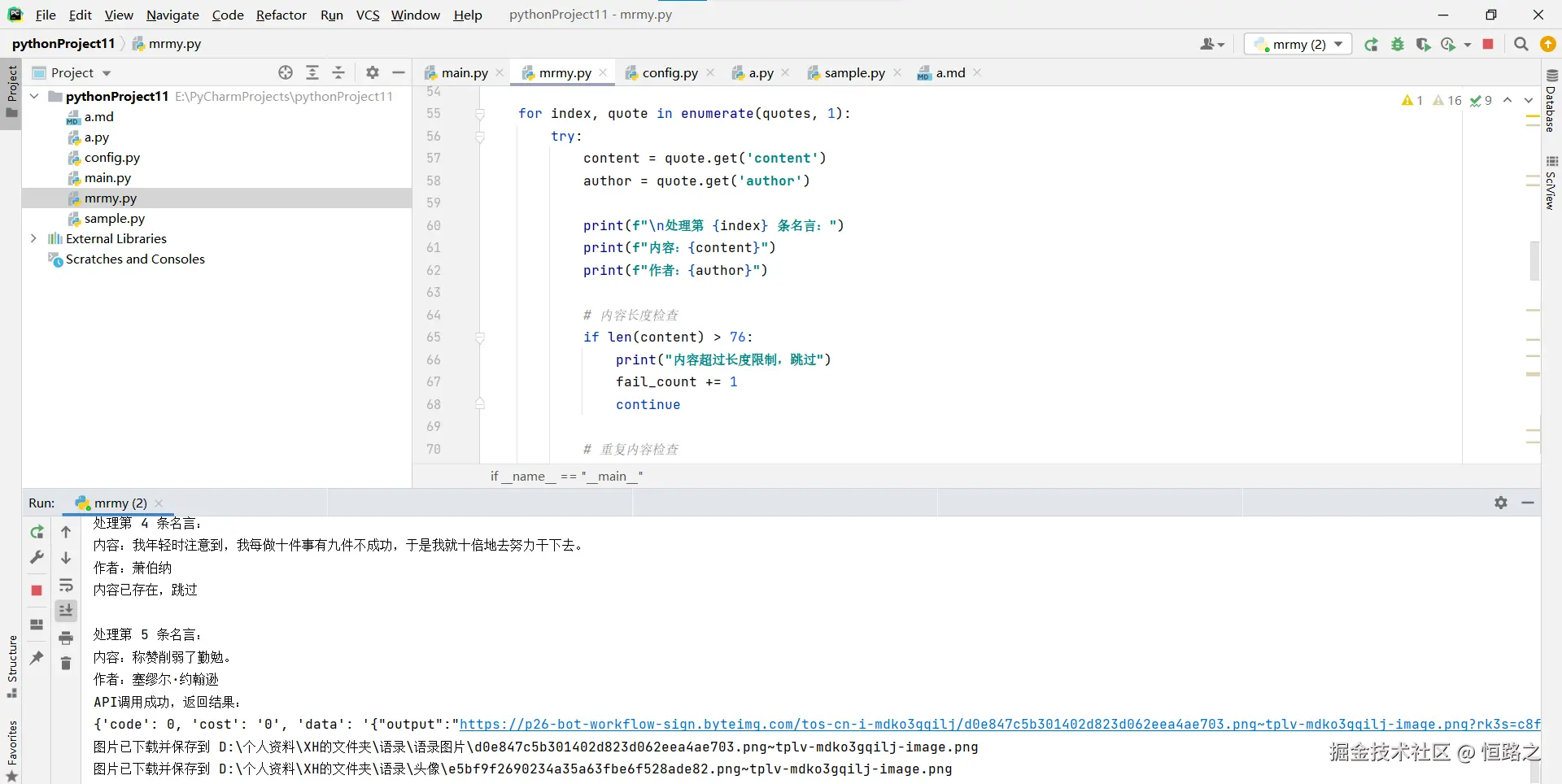The image size is (1562, 784).
Task: Run mrmy with coverage from the toolbar
Action: (1423, 45)
